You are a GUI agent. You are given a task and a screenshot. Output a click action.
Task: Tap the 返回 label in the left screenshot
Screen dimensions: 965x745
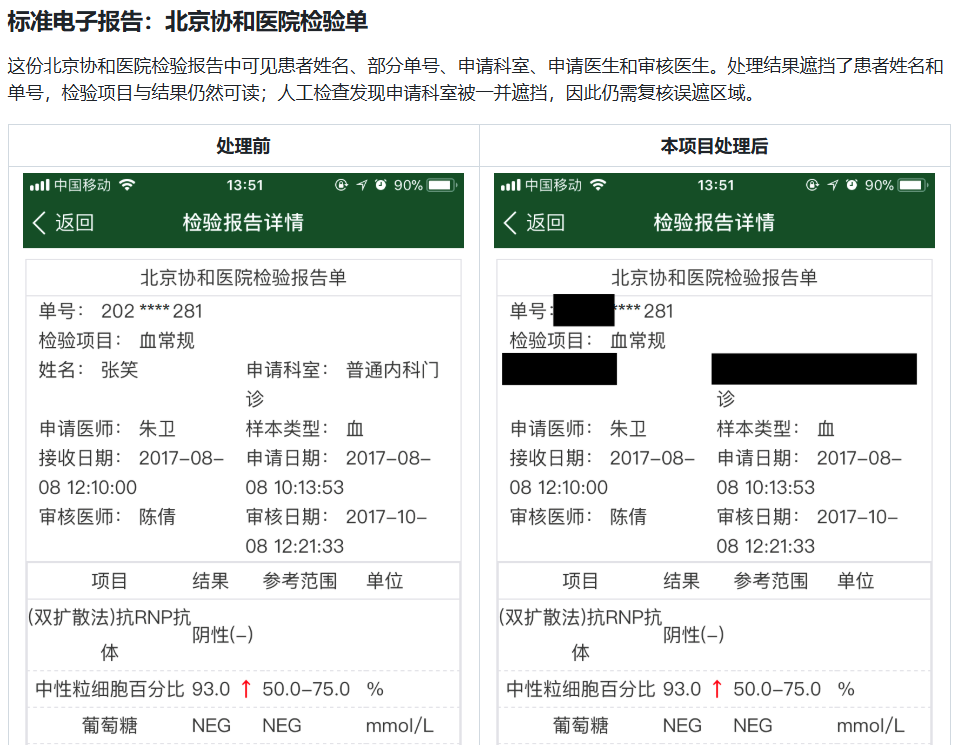pos(74,223)
